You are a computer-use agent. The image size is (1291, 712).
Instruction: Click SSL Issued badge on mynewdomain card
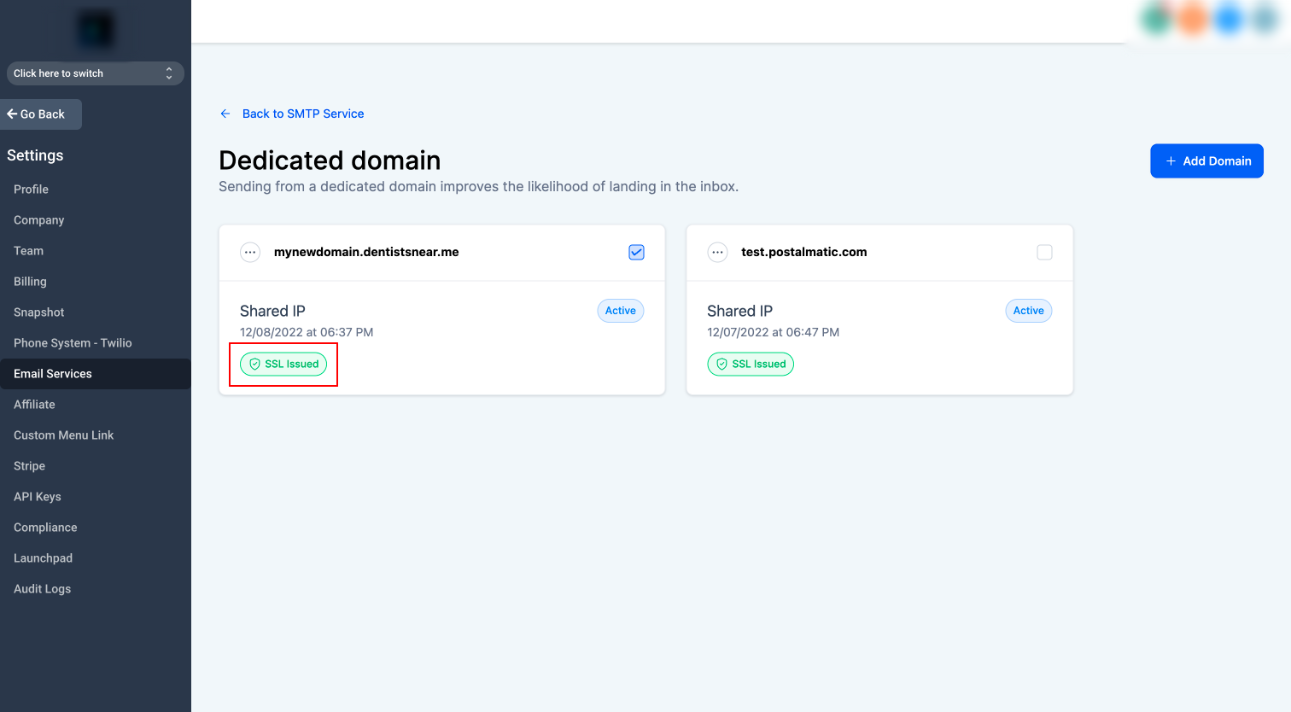coord(284,364)
